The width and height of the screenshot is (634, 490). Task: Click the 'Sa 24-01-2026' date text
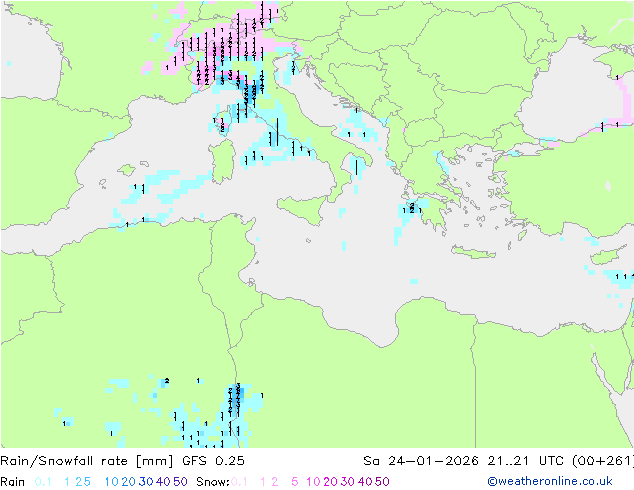click(x=421, y=461)
